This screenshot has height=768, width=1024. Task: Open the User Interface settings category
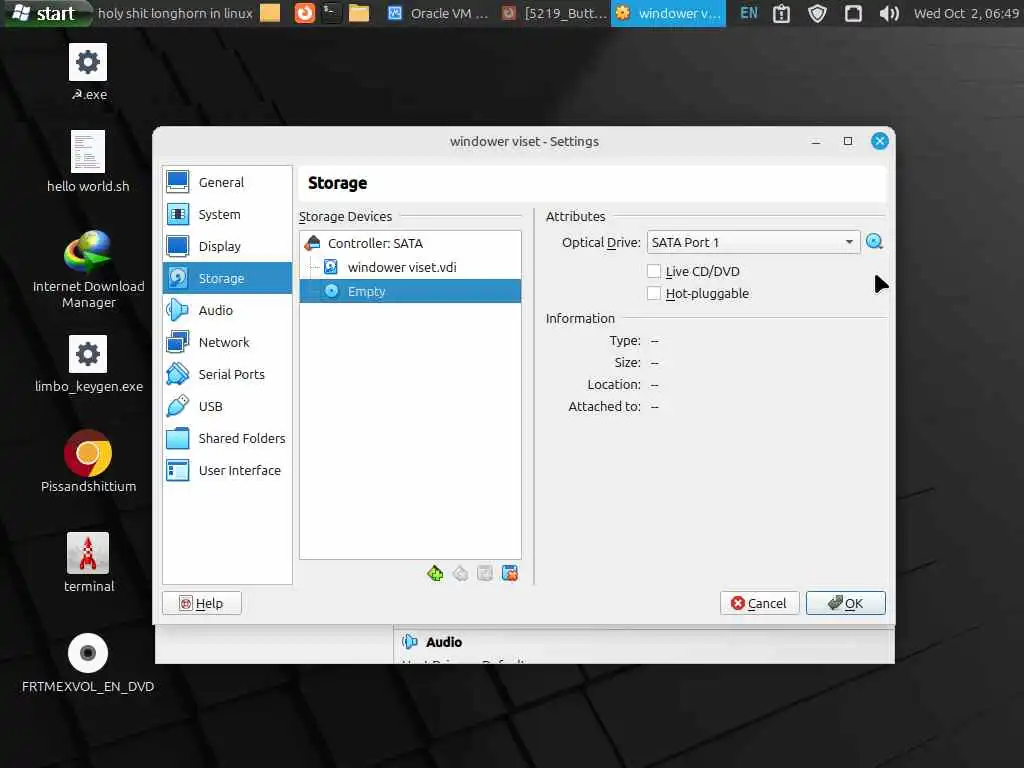[227, 470]
